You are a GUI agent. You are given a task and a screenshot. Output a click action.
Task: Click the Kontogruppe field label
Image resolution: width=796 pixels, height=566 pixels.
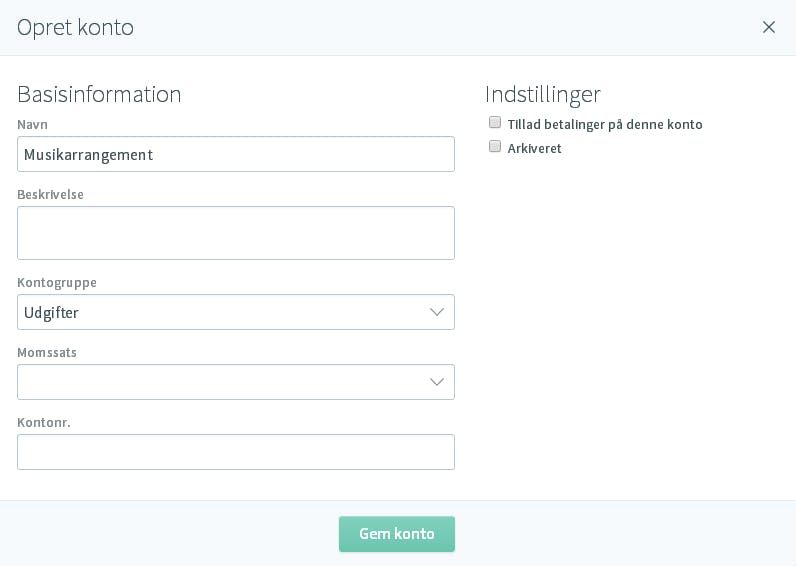click(x=57, y=283)
